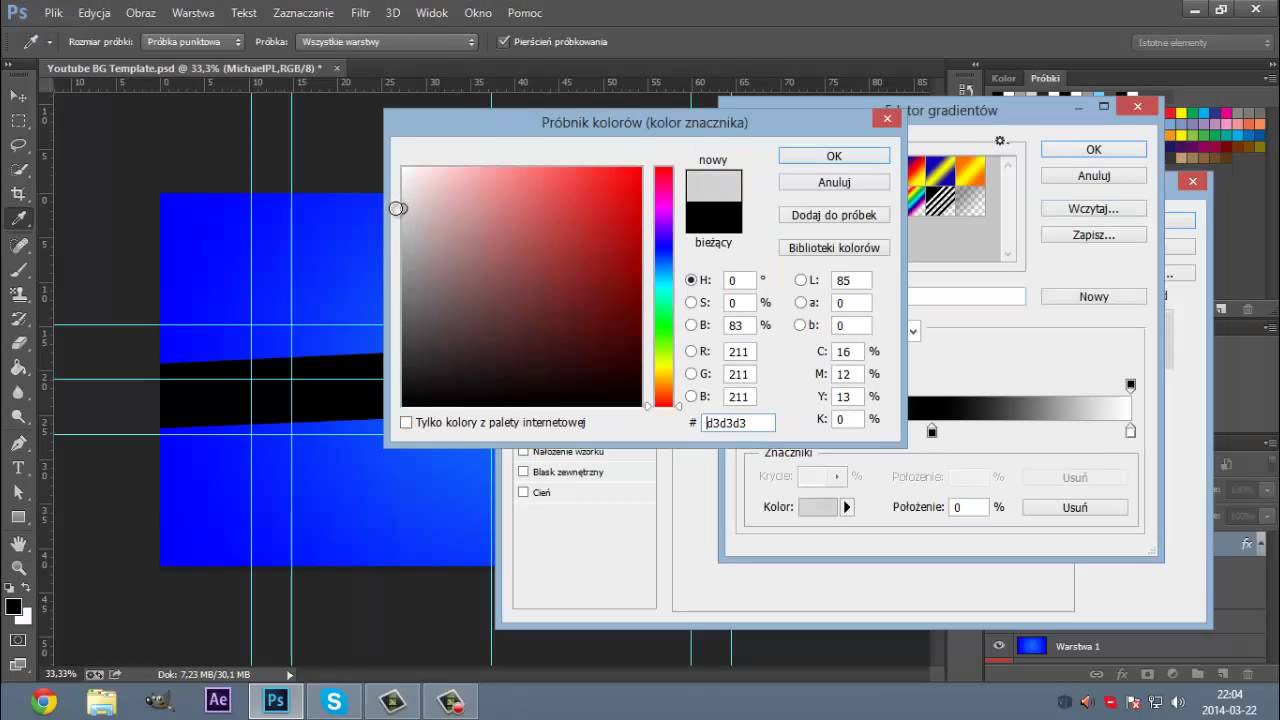Open the Plik menu
Viewport: 1280px width, 720px height.
click(x=54, y=13)
